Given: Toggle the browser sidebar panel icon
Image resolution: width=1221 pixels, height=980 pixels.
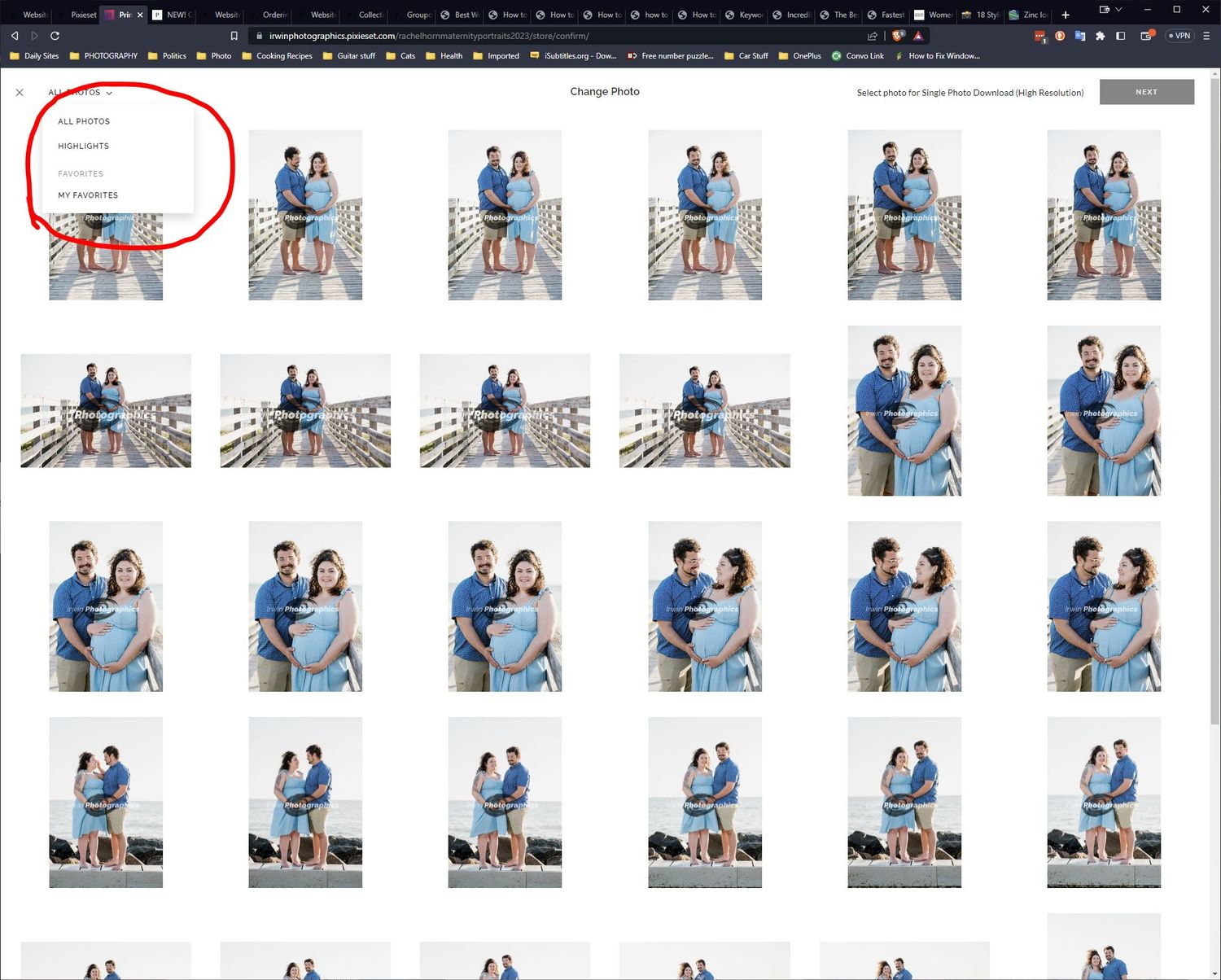Looking at the screenshot, I should [x=1121, y=36].
